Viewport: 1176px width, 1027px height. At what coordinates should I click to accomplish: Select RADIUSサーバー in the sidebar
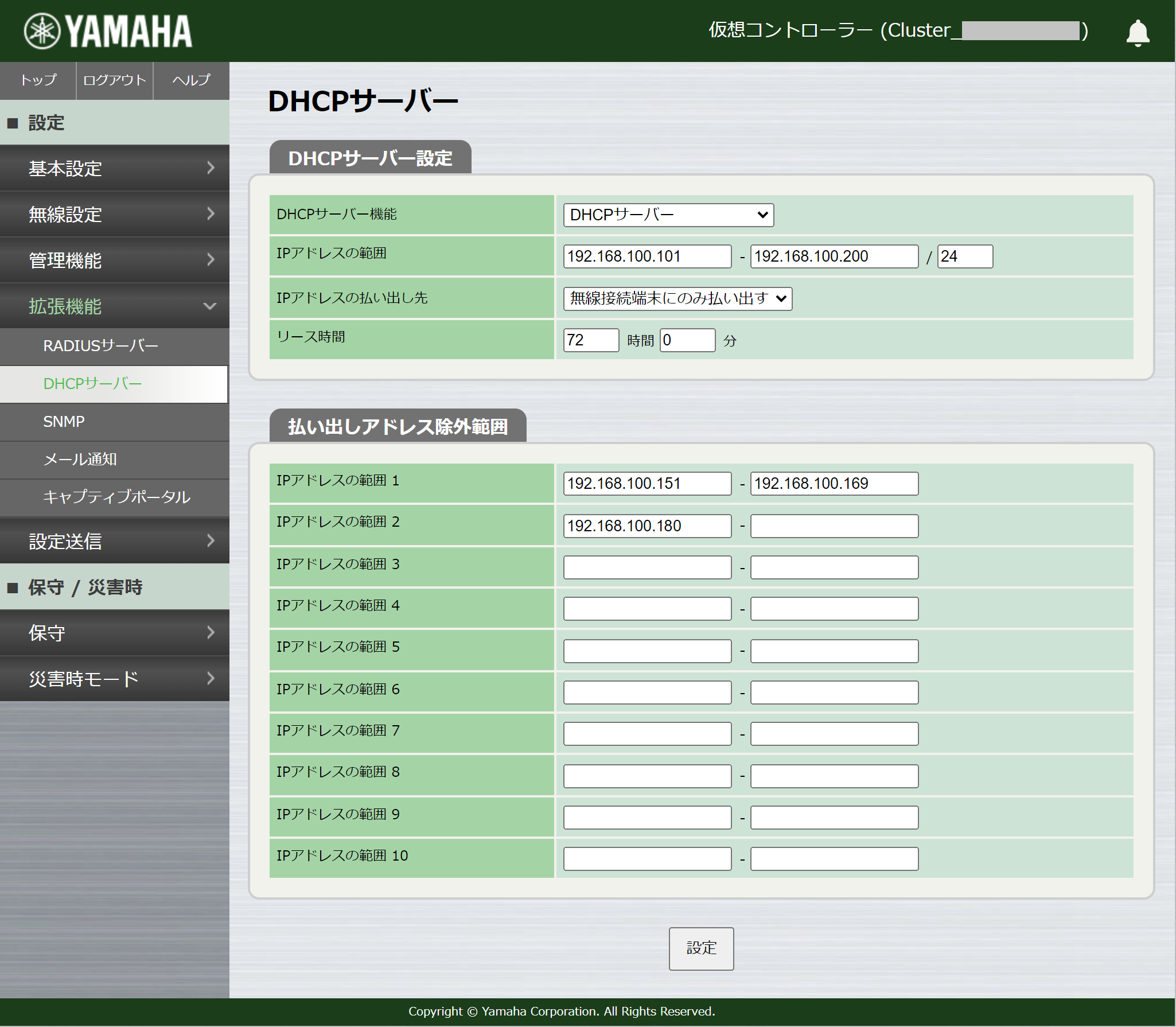pos(99,346)
